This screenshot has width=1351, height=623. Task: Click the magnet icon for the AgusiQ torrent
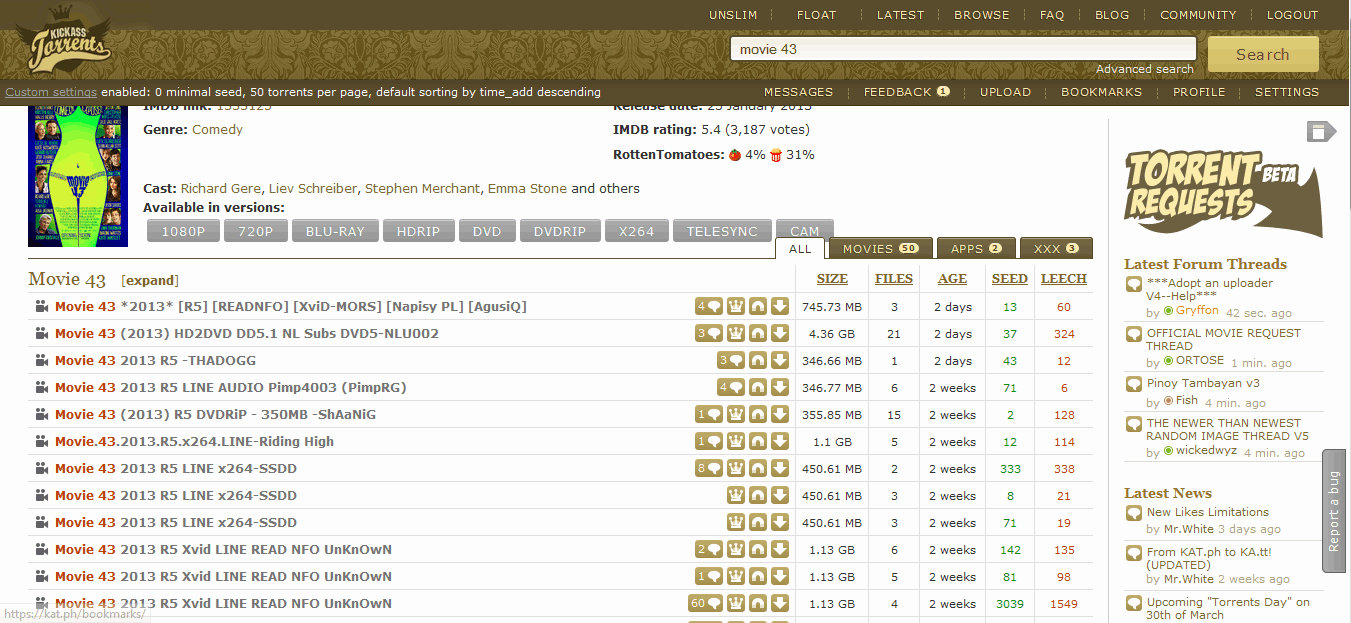click(x=758, y=306)
